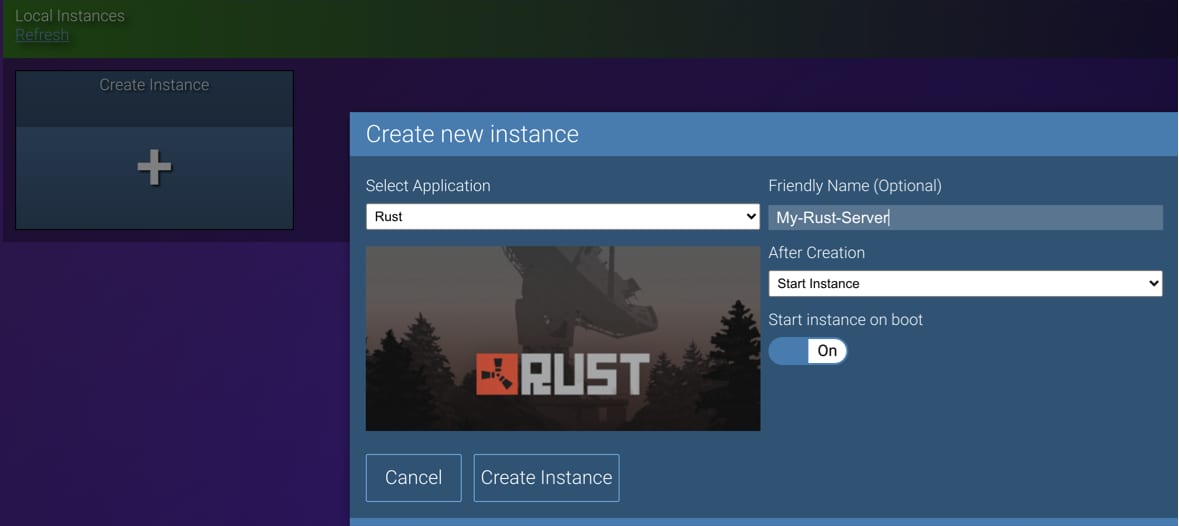
Task: Click the Refresh link
Action: pyautogui.click(x=42, y=35)
